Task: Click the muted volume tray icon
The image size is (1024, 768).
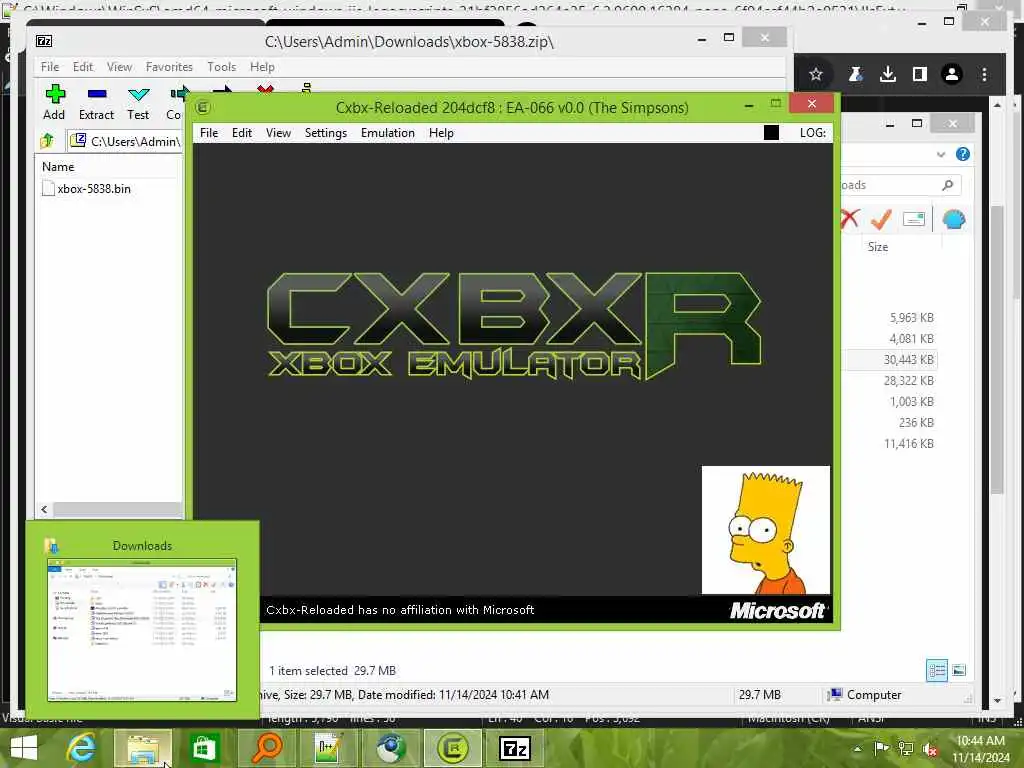Action: pos(929,749)
